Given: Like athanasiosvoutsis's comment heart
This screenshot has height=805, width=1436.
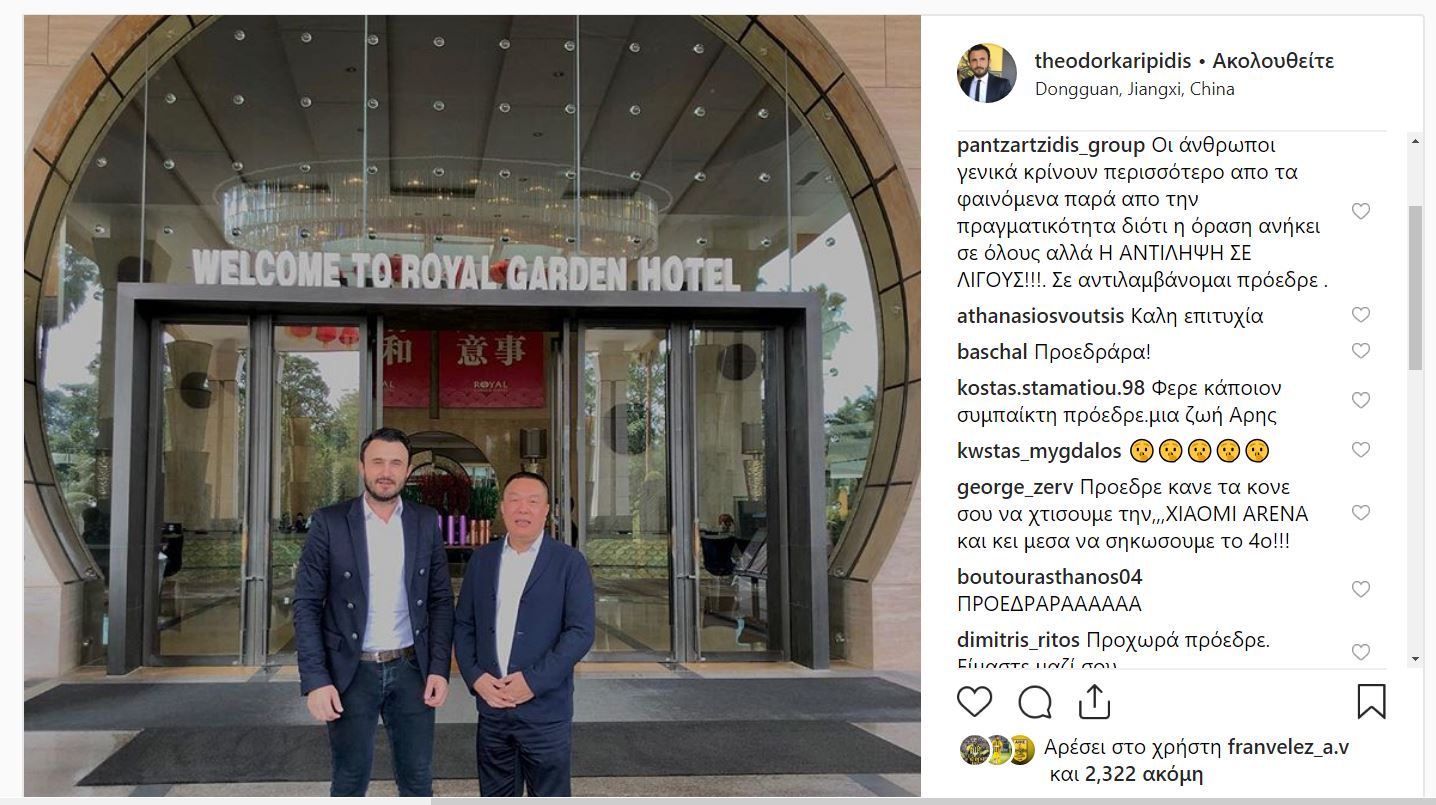Looking at the screenshot, I should (1360, 314).
